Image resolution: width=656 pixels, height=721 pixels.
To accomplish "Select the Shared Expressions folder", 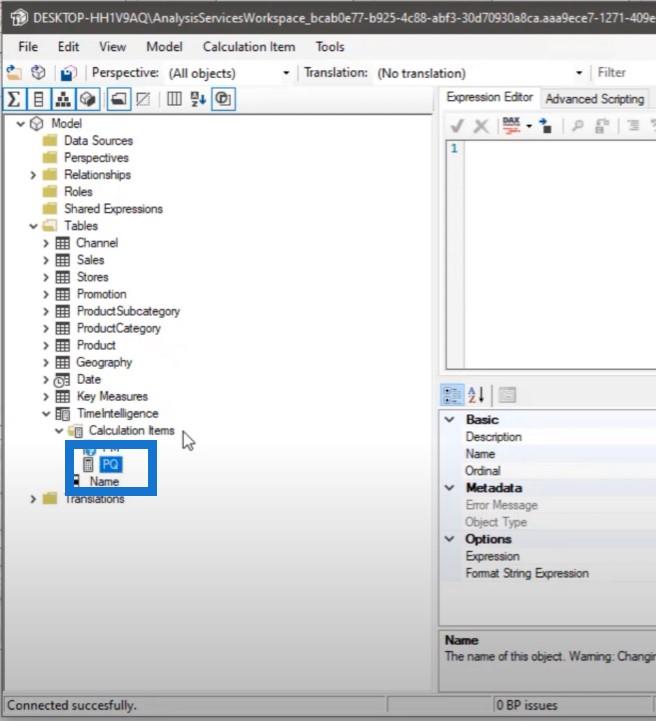I will click(114, 209).
